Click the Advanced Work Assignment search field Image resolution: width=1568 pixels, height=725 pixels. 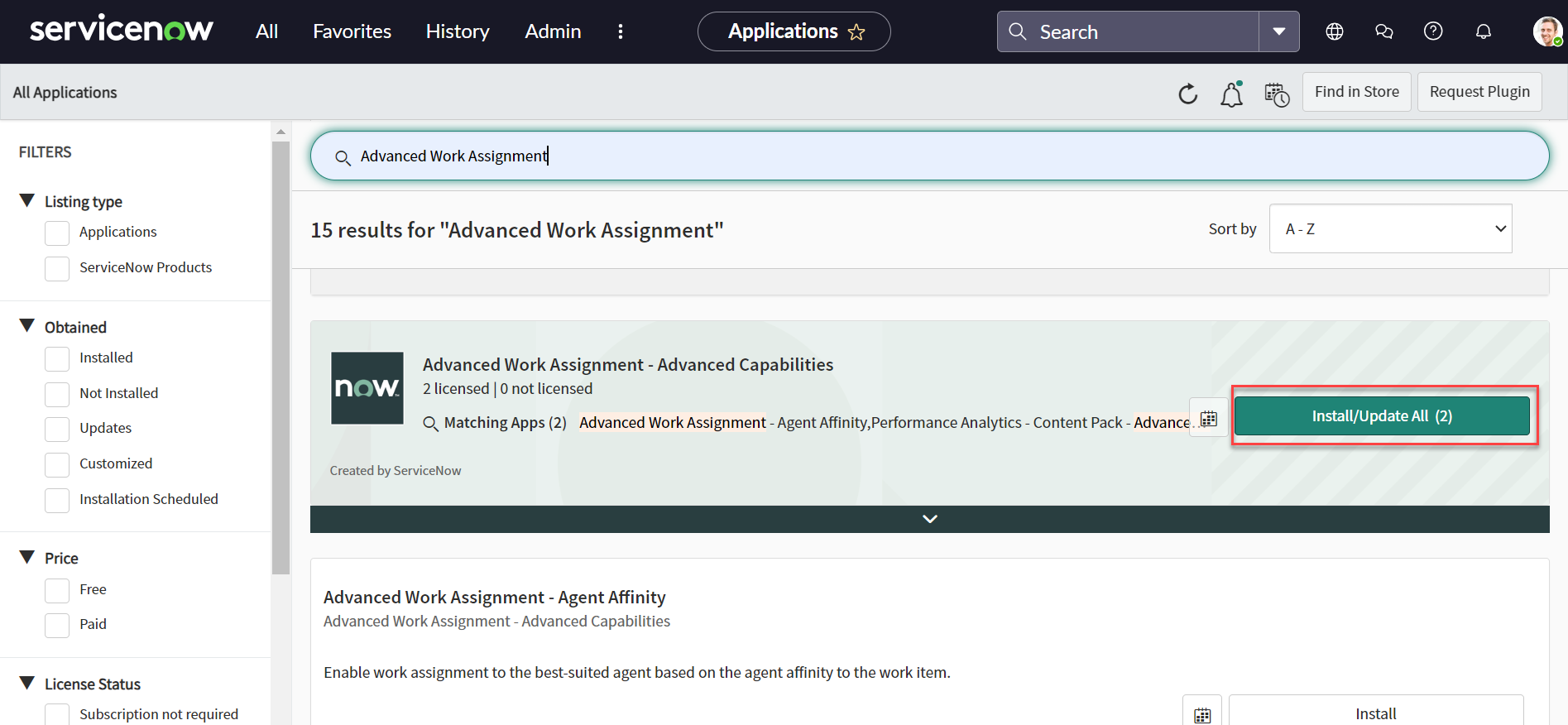coord(928,156)
